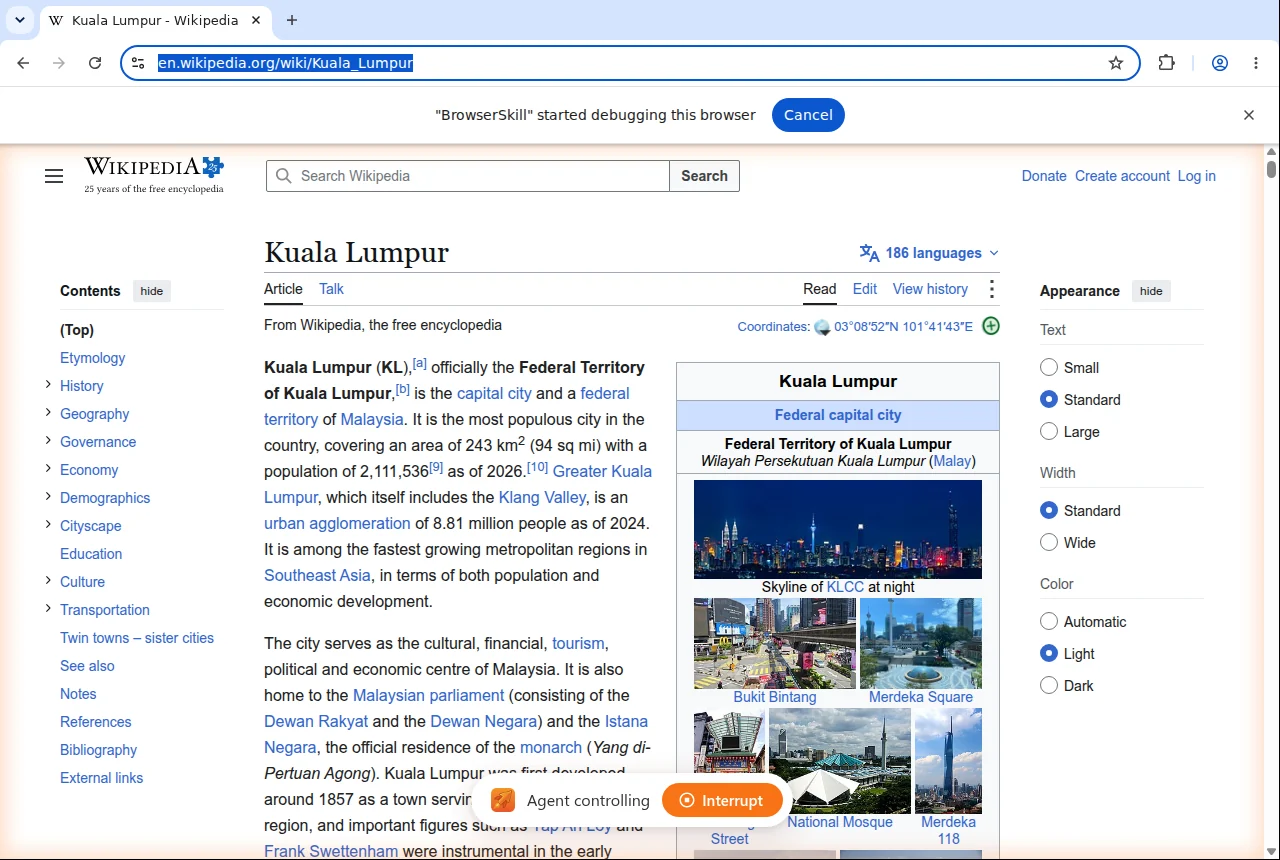Click the Interrupt button
This screenshot has width=1280, height=860.
click(x=722, y=800)
